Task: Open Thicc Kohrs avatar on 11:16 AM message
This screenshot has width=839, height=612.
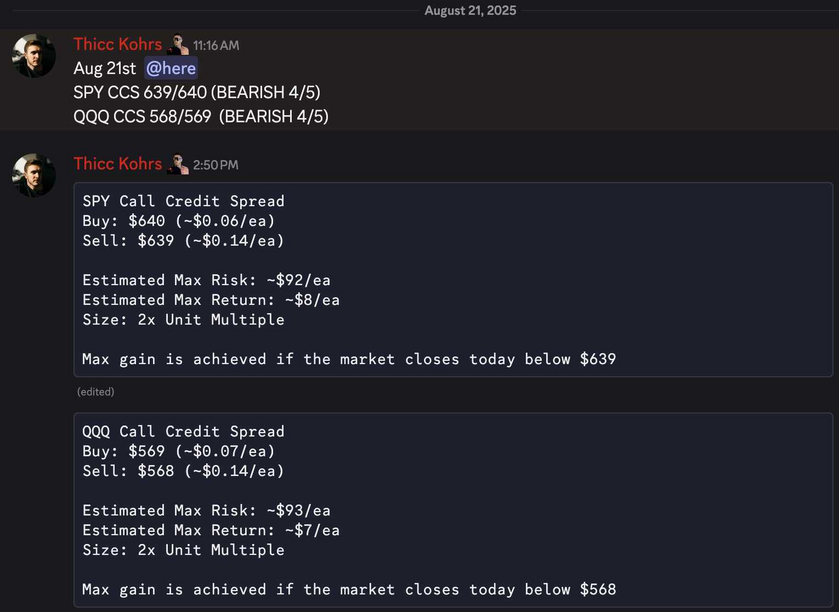Action: [x=34, y=56]
